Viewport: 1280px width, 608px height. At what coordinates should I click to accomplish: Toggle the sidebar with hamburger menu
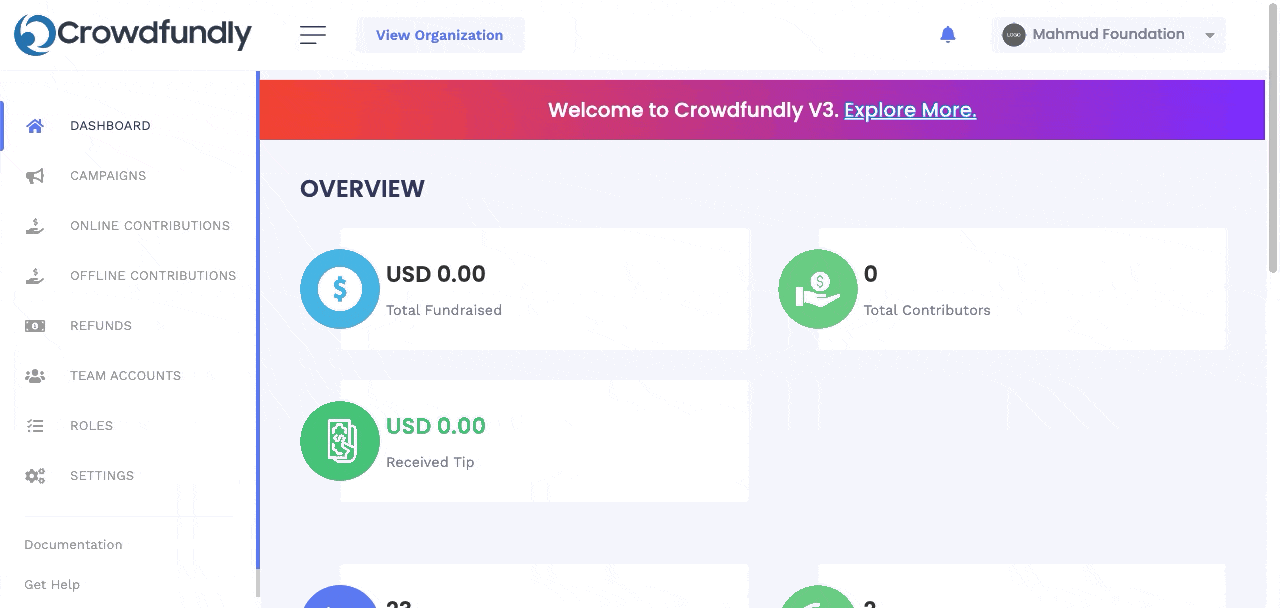tap(313, 35)
